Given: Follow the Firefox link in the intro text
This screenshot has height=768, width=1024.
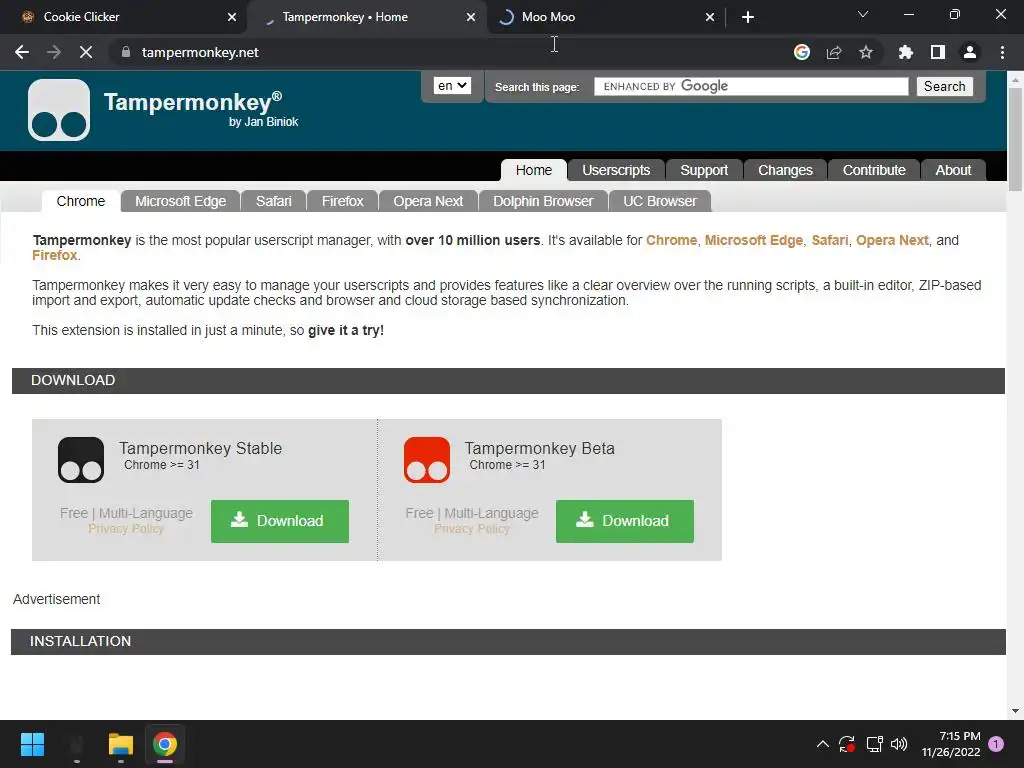Looking at the screenshot, I should coord(55,255).
